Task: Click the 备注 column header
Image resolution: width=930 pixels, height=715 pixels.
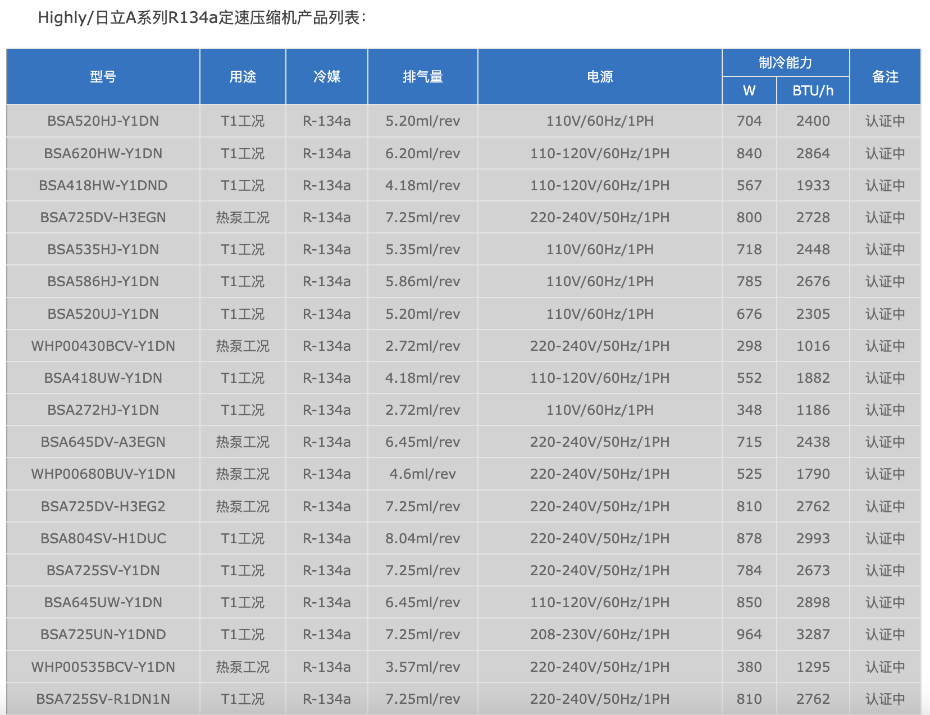Action: click(x=885, y=77)
